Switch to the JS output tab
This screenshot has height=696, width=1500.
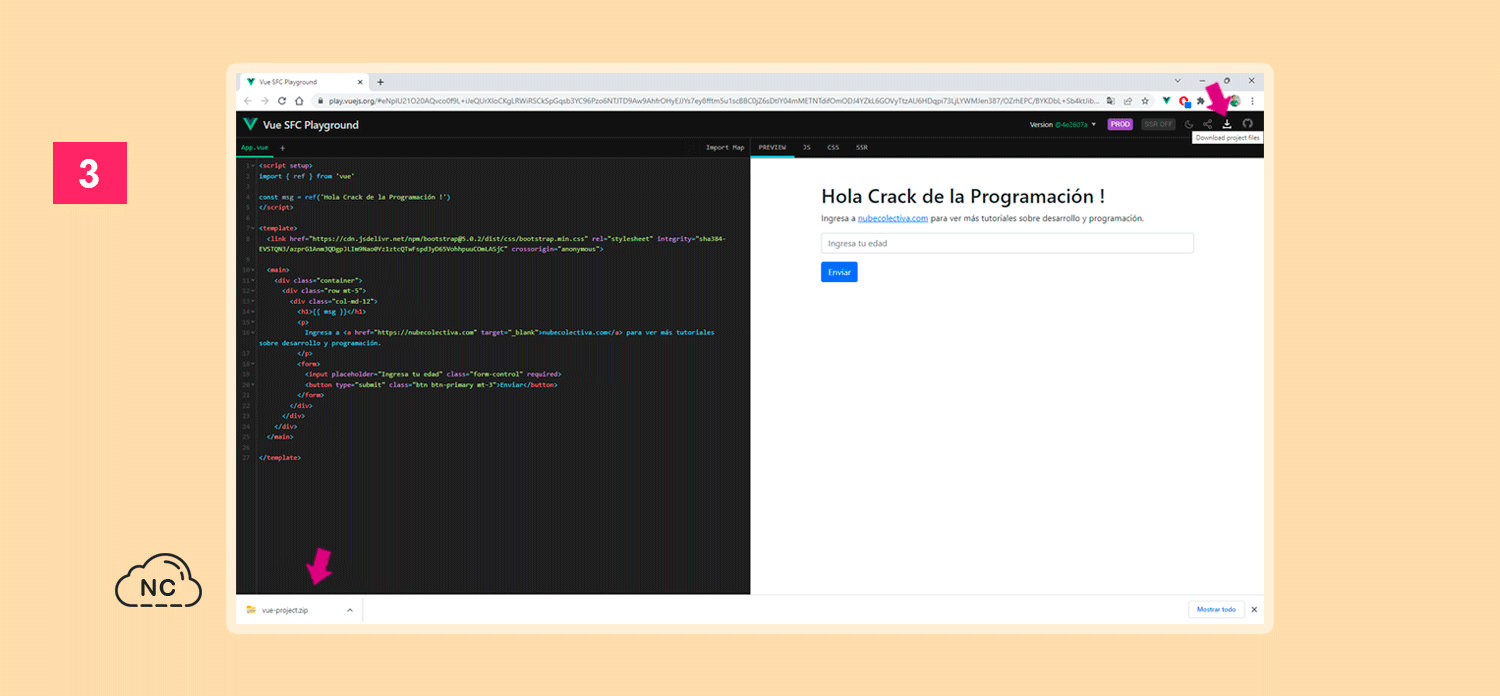coord(807,147)
